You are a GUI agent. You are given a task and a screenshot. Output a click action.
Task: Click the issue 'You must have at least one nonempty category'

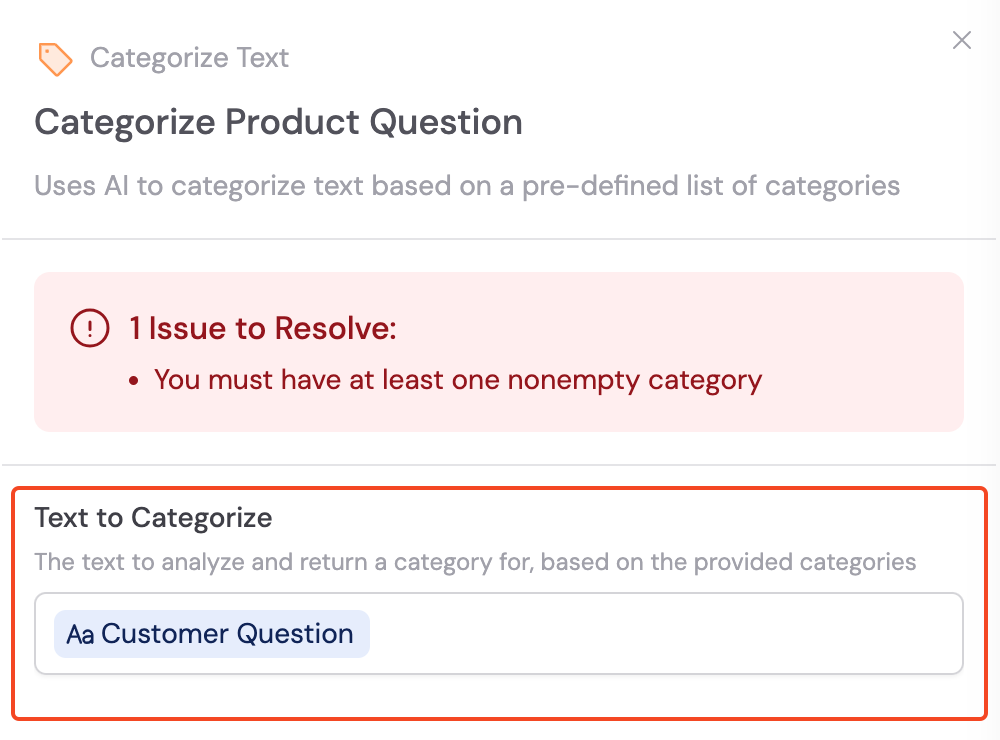coord(458,380)
